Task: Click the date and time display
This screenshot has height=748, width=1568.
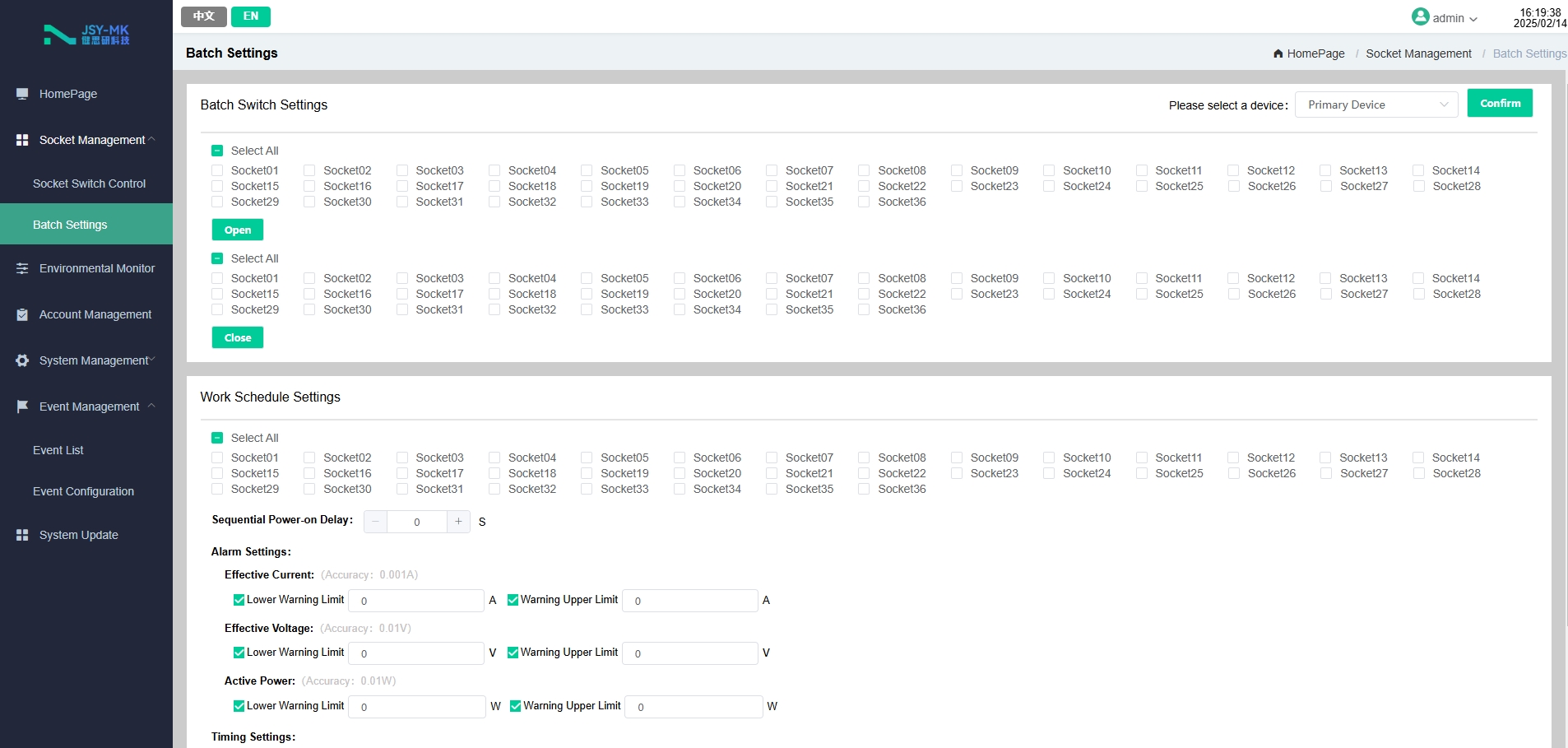Action: (1540, 18)
